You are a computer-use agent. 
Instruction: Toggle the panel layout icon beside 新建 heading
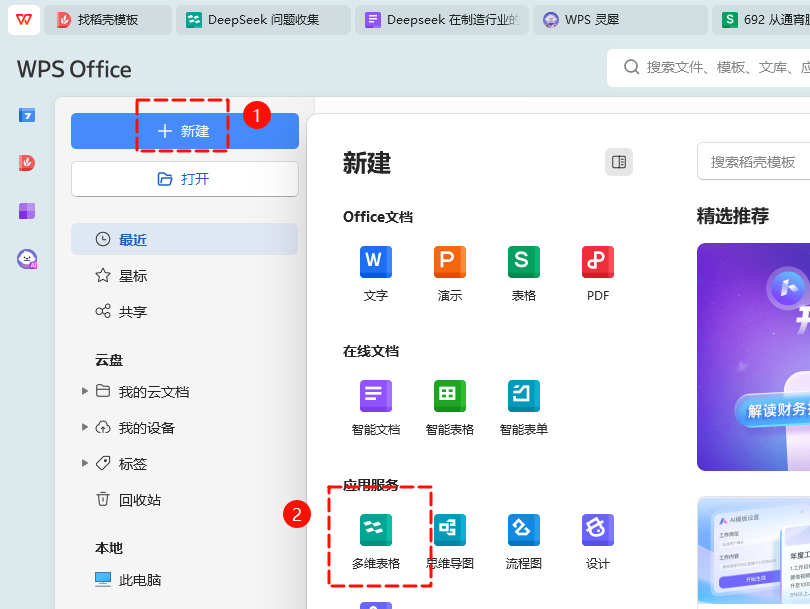click(619, 162)
